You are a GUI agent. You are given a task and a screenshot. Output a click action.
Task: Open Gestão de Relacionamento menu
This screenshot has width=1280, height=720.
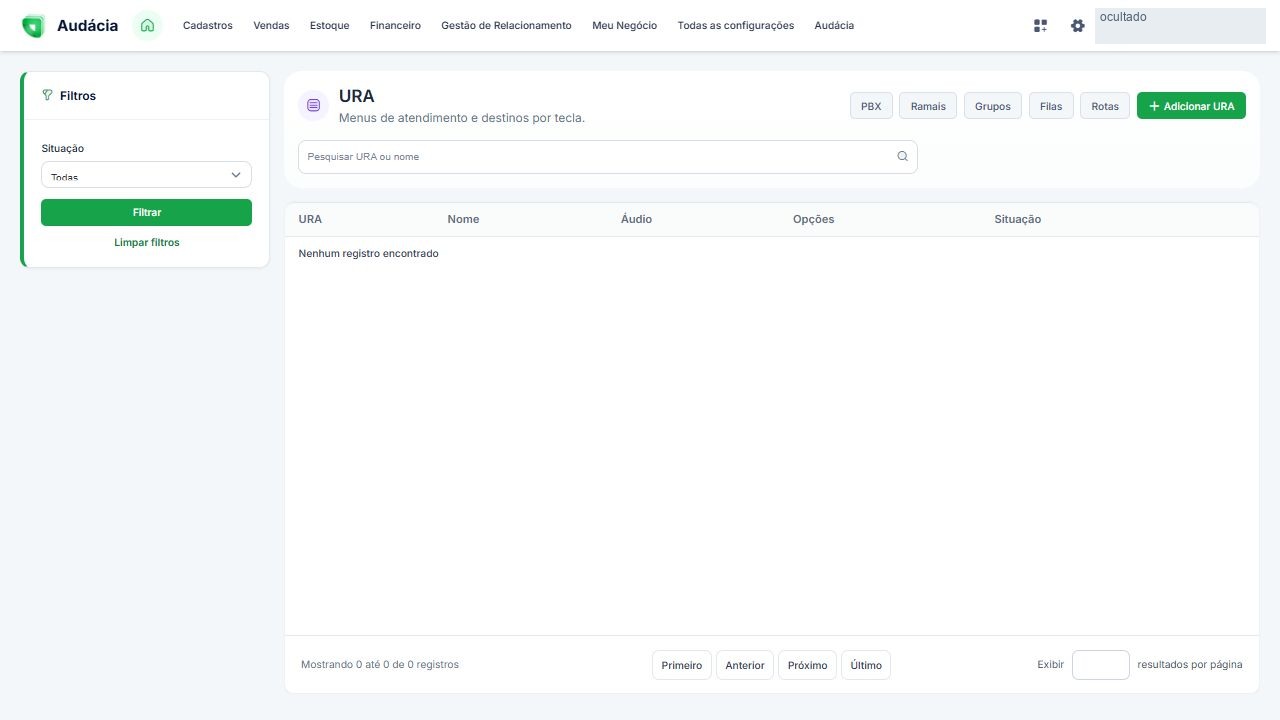pos(506,26)
